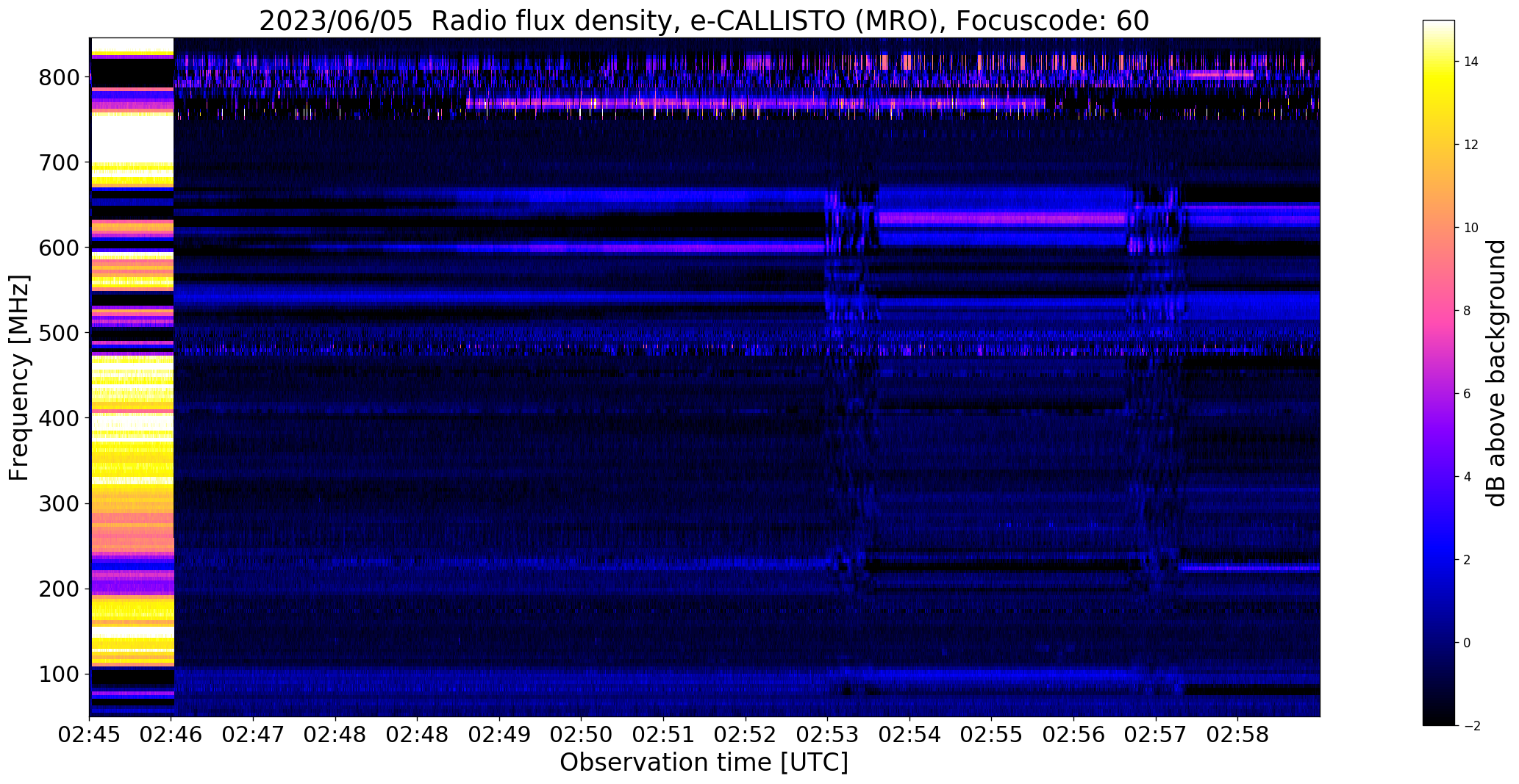Click the 'Observation time [UTC]' x-axis label
Viewport: 1519px width, 784px height.
point(704,763)
